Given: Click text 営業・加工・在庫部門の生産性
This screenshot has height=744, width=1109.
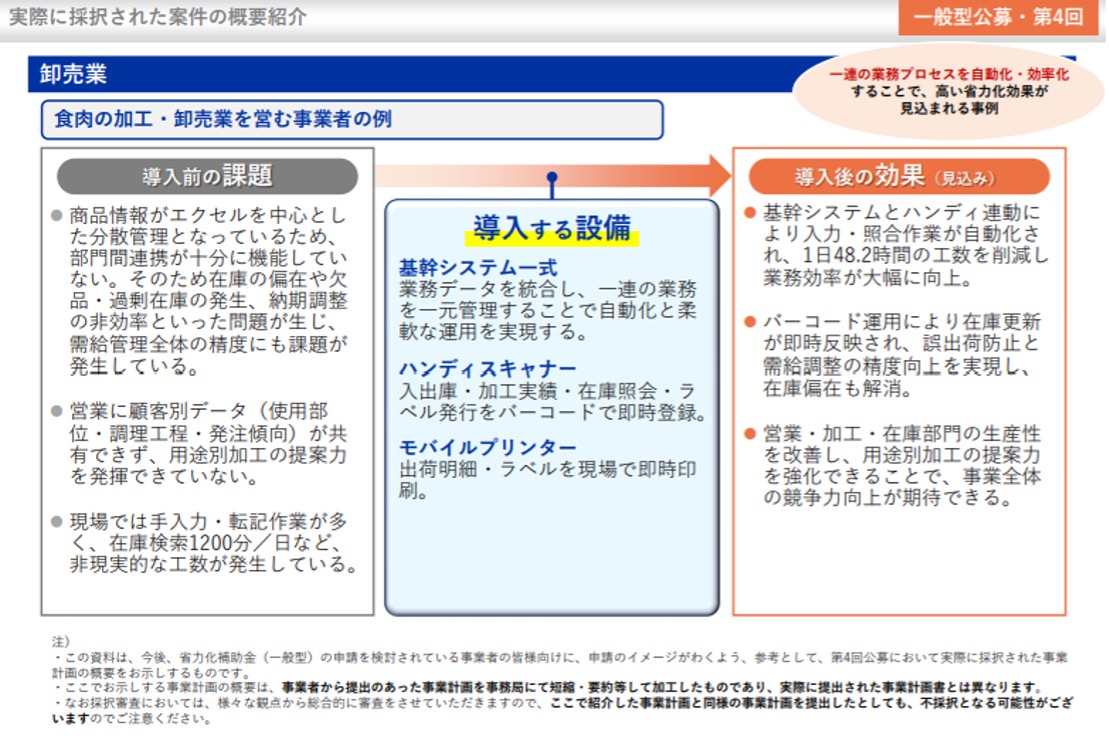Looking at the screenshot, I should [902, 433].
